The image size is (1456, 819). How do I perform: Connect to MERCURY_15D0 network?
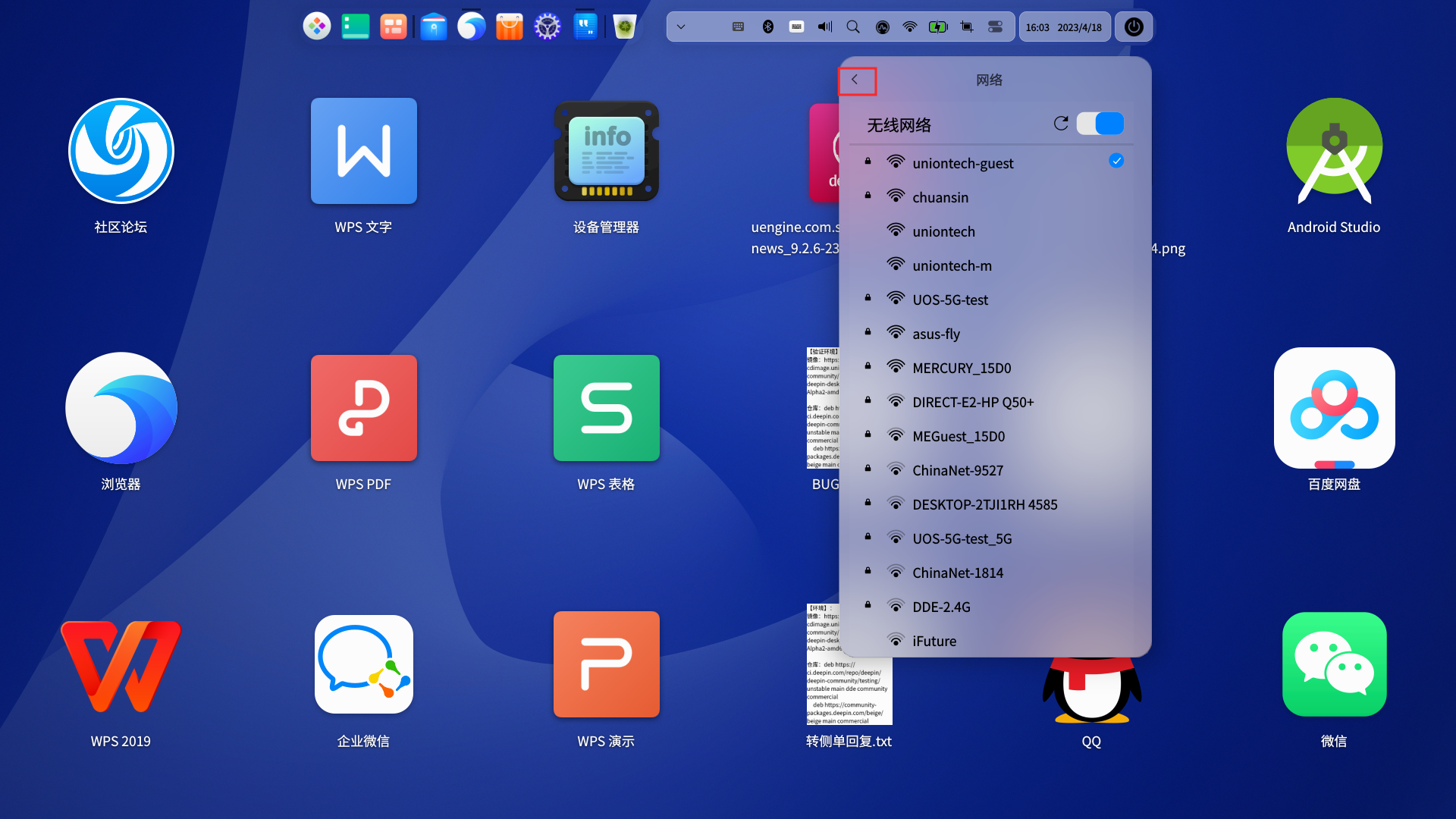click(x=993, y=368)
